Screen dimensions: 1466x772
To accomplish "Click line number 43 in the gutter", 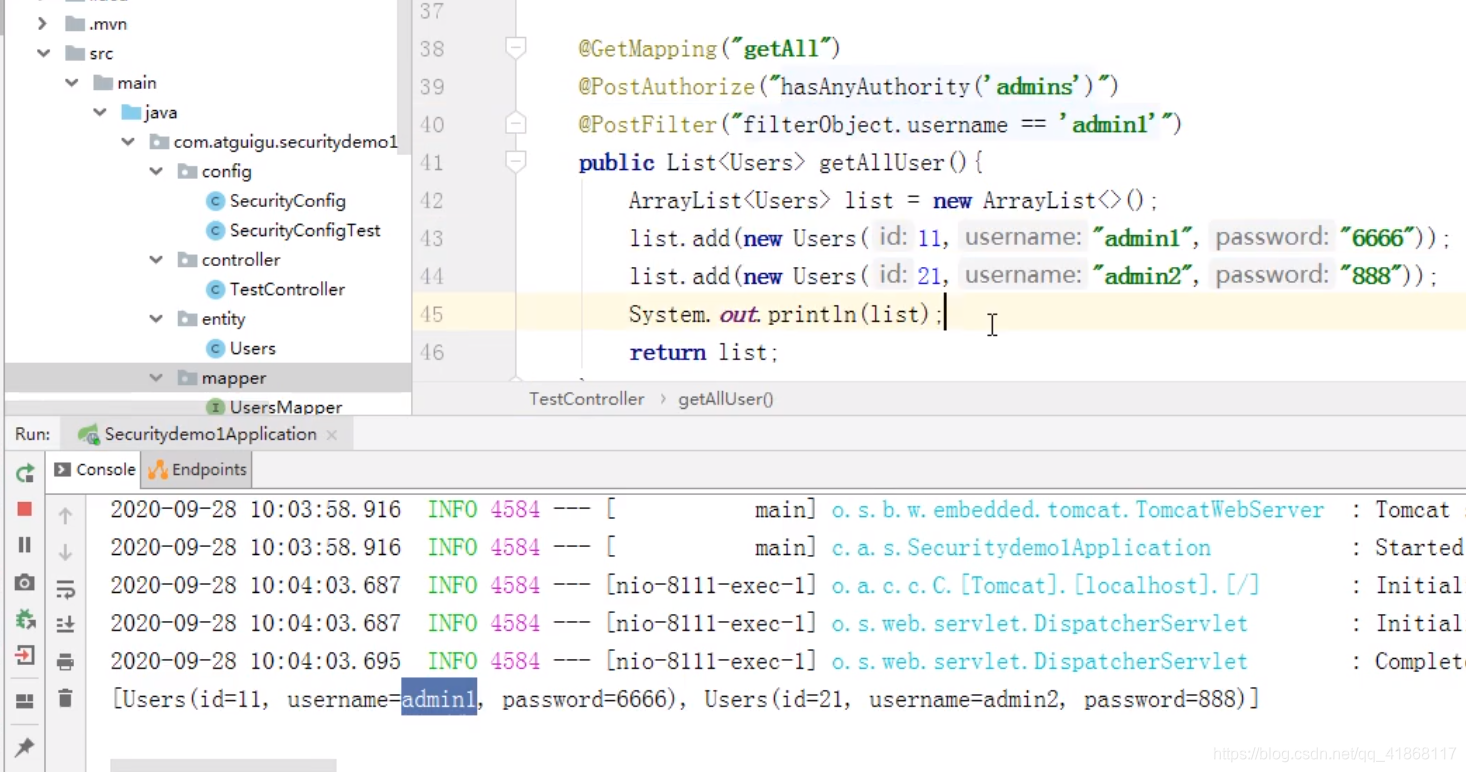I will 431,238.
